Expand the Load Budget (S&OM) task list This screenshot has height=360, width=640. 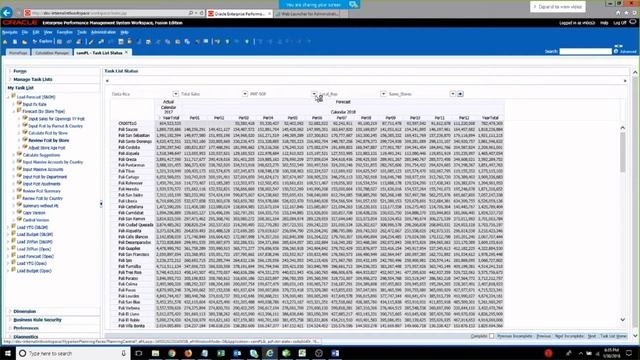tap(8, 235)
